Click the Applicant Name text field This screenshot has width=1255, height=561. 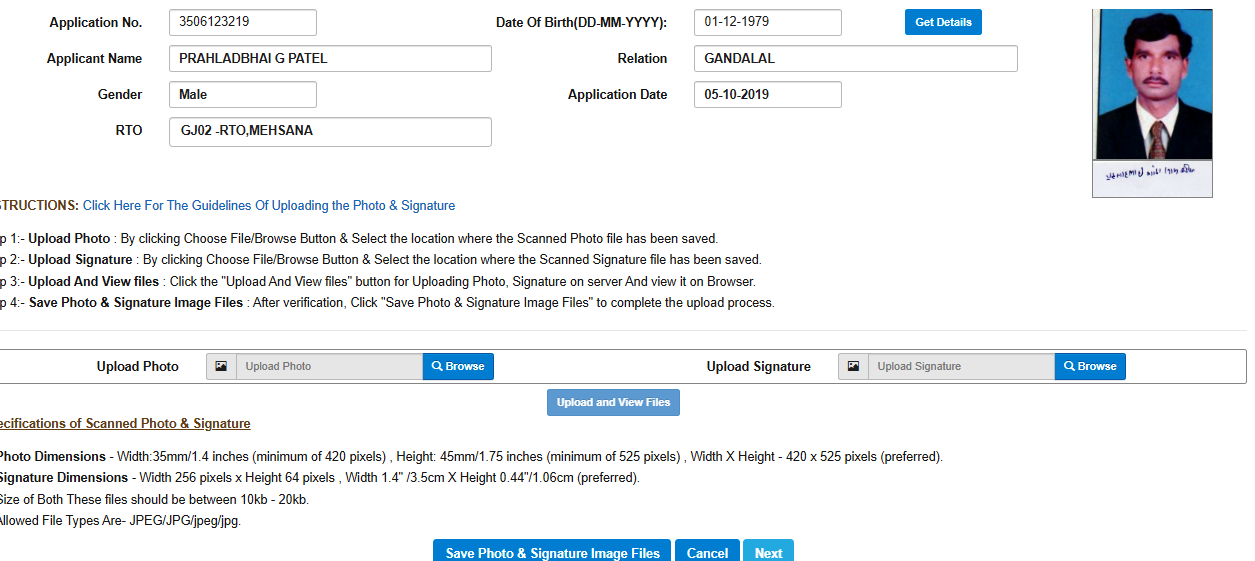click(x=330, y=58)
